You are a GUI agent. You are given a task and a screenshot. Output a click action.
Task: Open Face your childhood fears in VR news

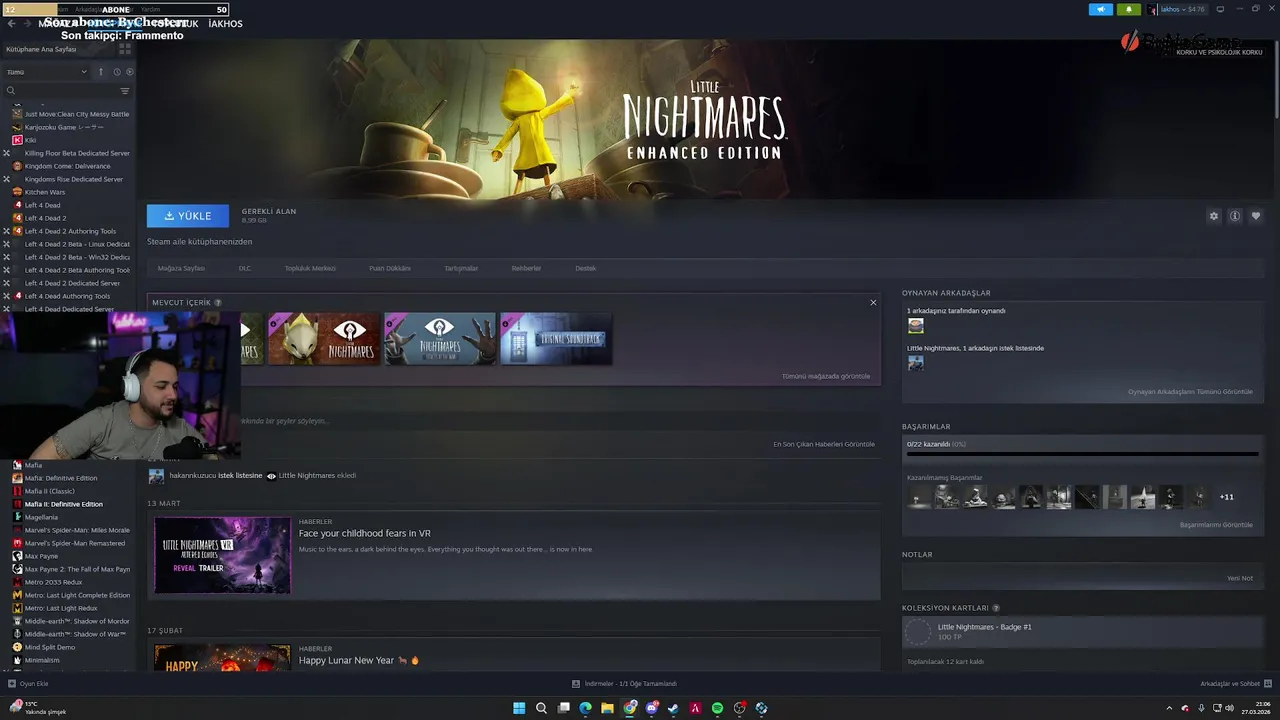click(365, 533)
